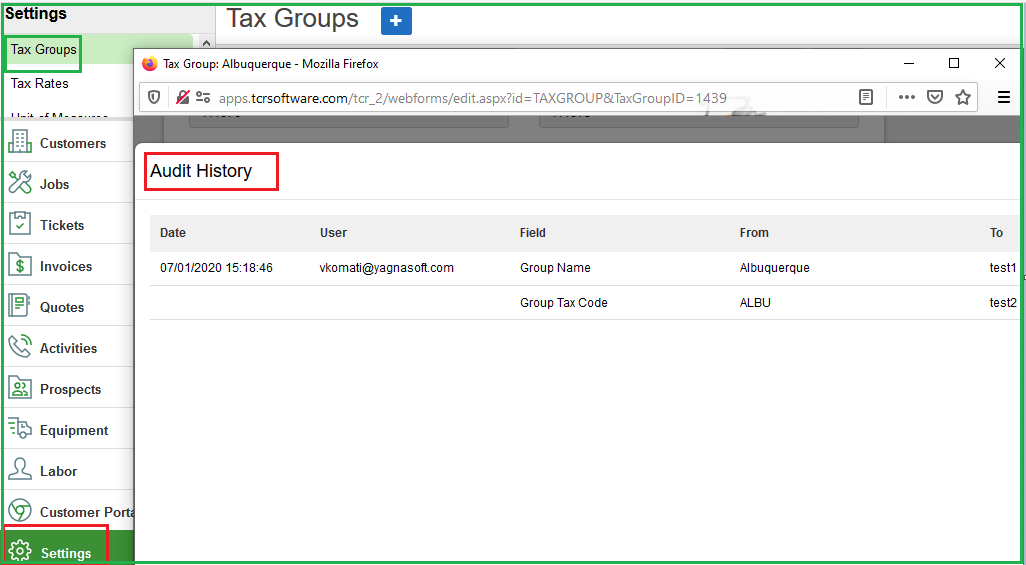
Task: Select the Labor person icon
Action: (20, 471)
